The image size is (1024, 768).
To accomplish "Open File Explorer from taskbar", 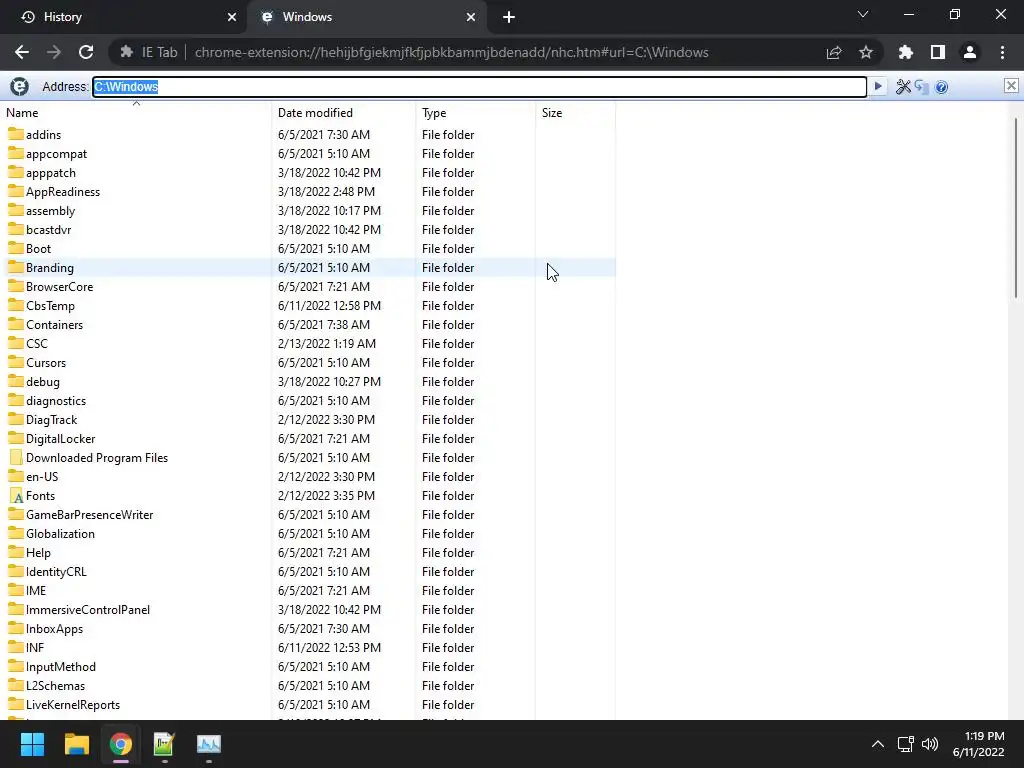I will point(76,744).
